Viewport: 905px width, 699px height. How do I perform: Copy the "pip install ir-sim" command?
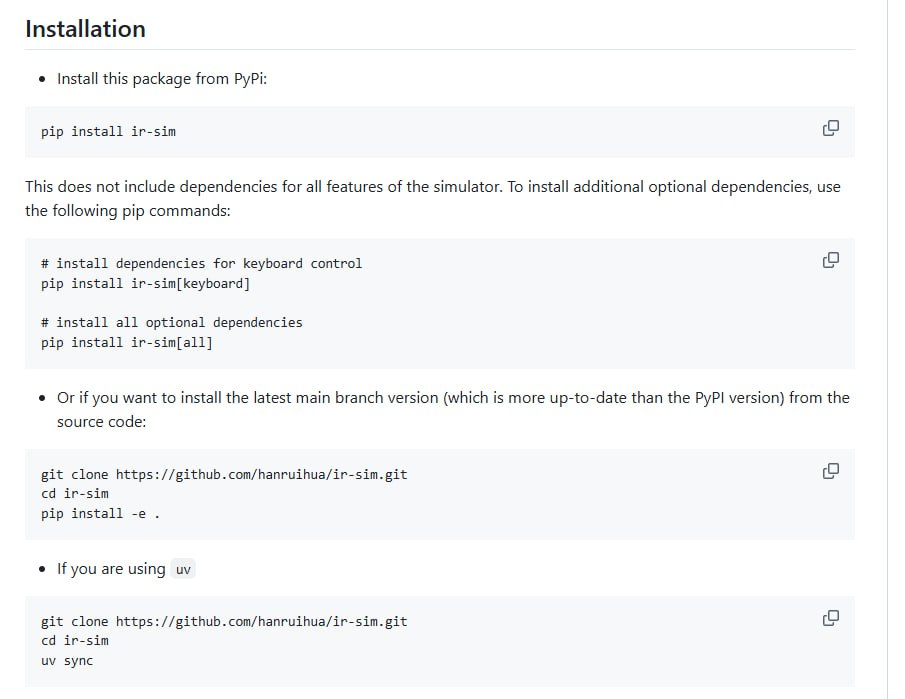point(830,128)
